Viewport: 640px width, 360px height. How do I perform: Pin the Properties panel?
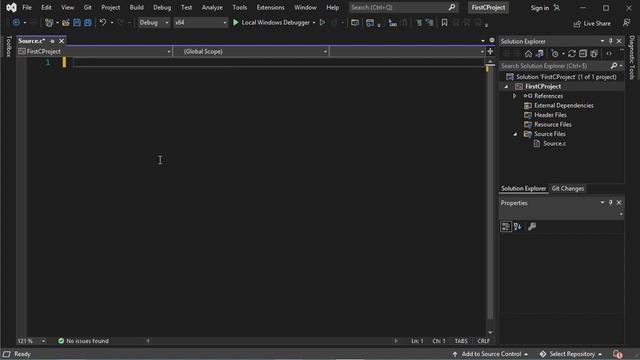(611, 203)
